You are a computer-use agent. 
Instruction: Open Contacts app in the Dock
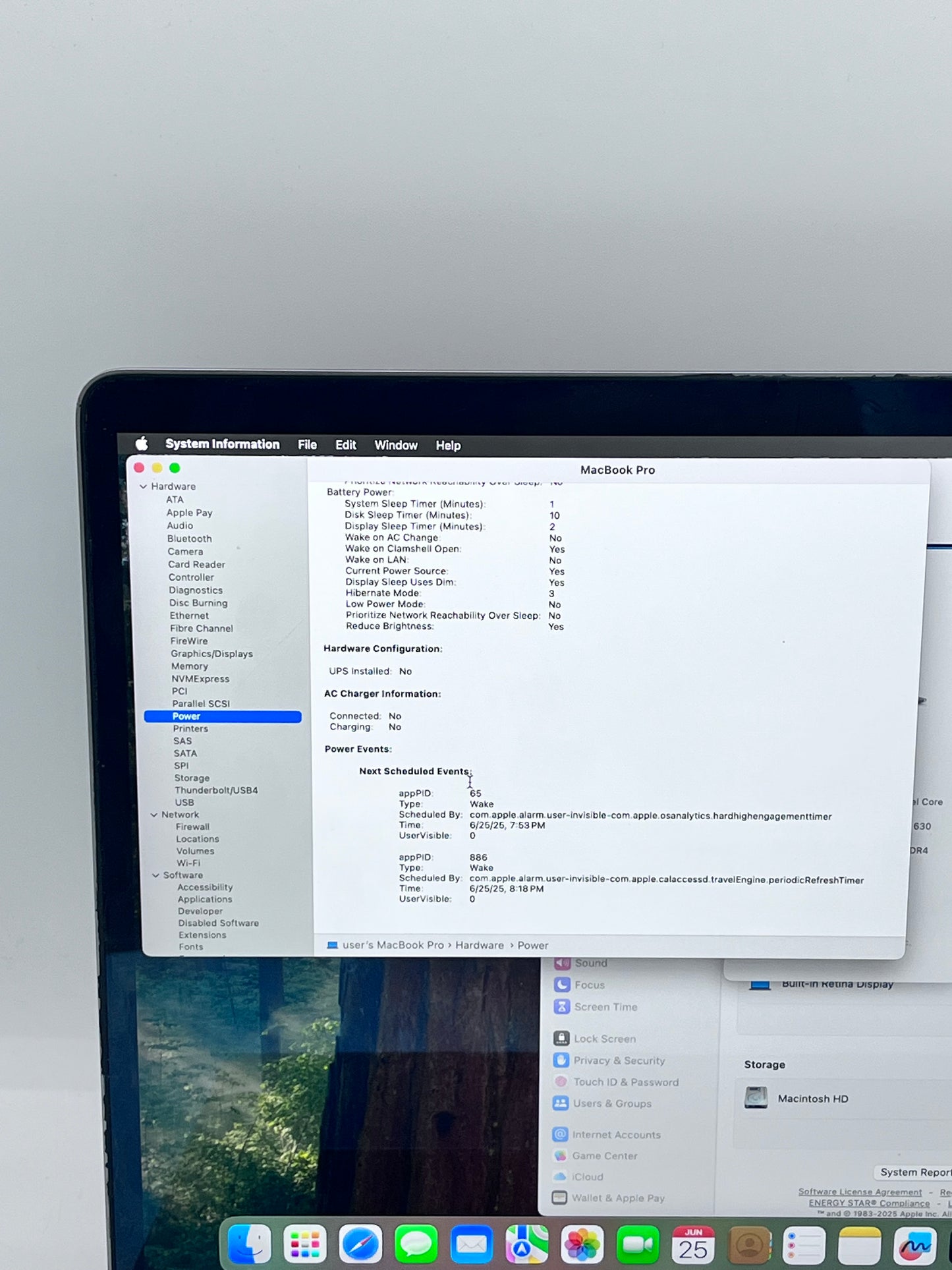749,1245
